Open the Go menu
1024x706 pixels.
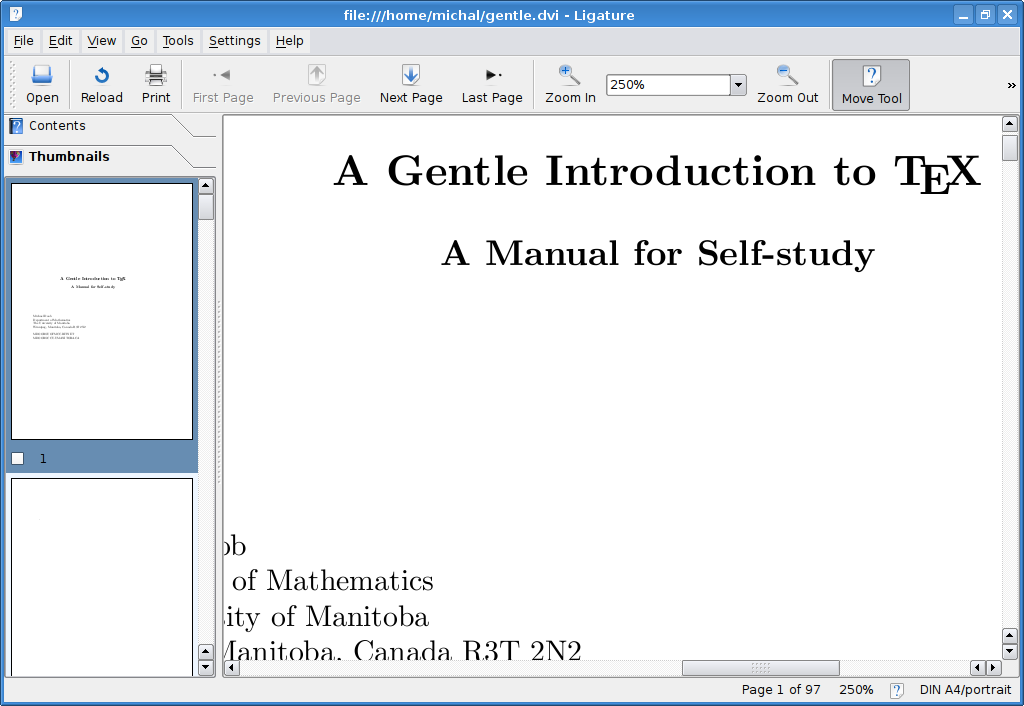tap(139, 40)
